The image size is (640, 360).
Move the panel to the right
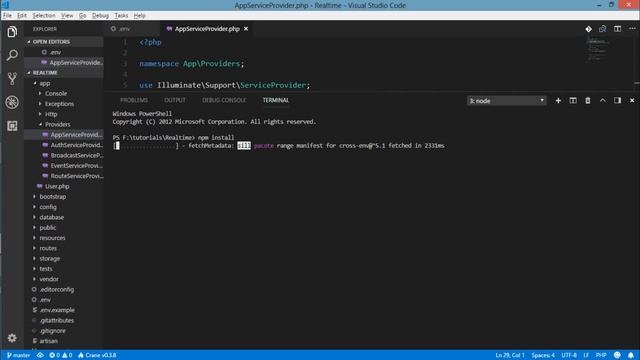coord(617,100)
